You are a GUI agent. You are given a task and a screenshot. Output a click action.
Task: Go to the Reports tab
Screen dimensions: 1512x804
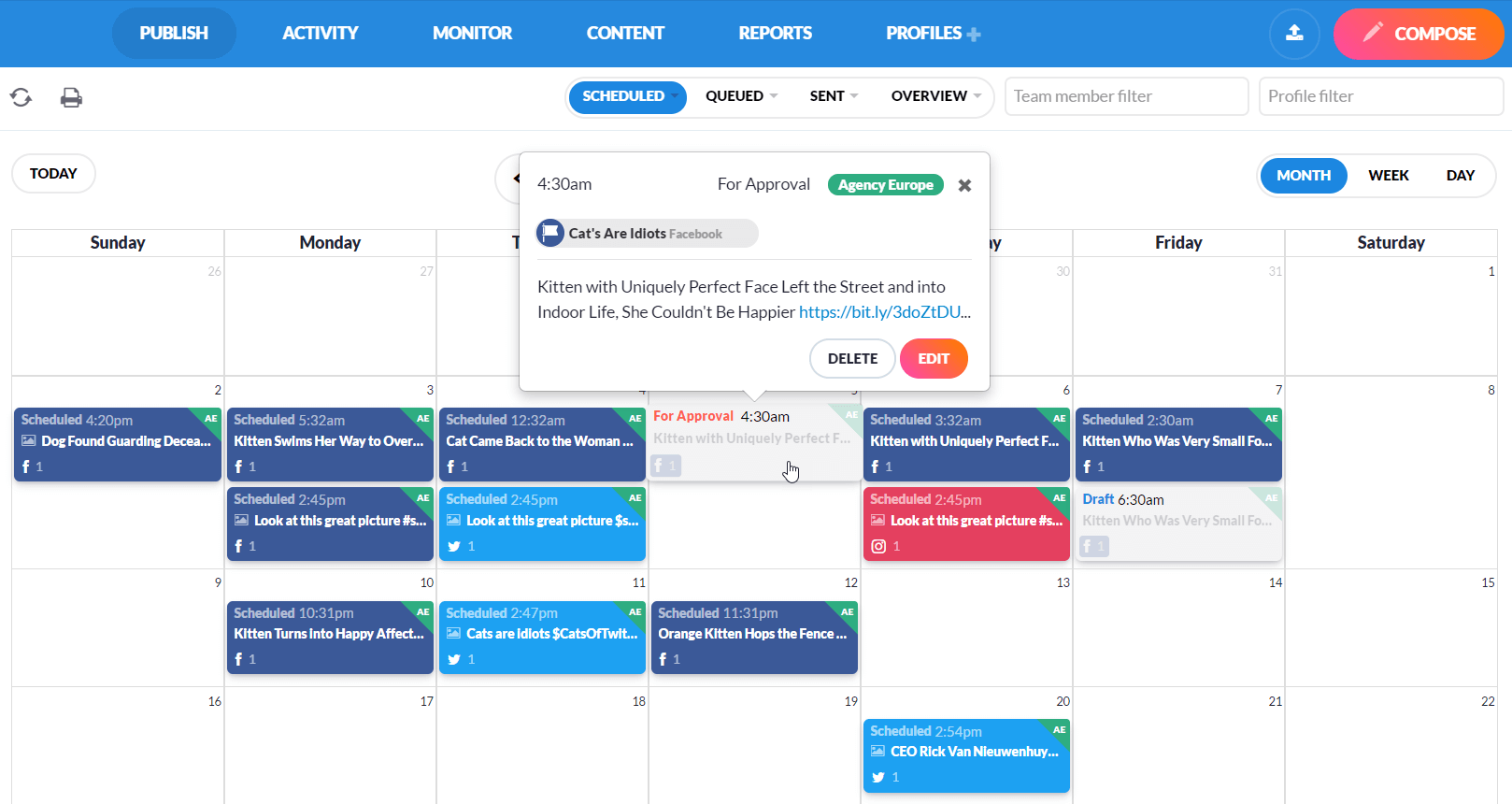775,34
